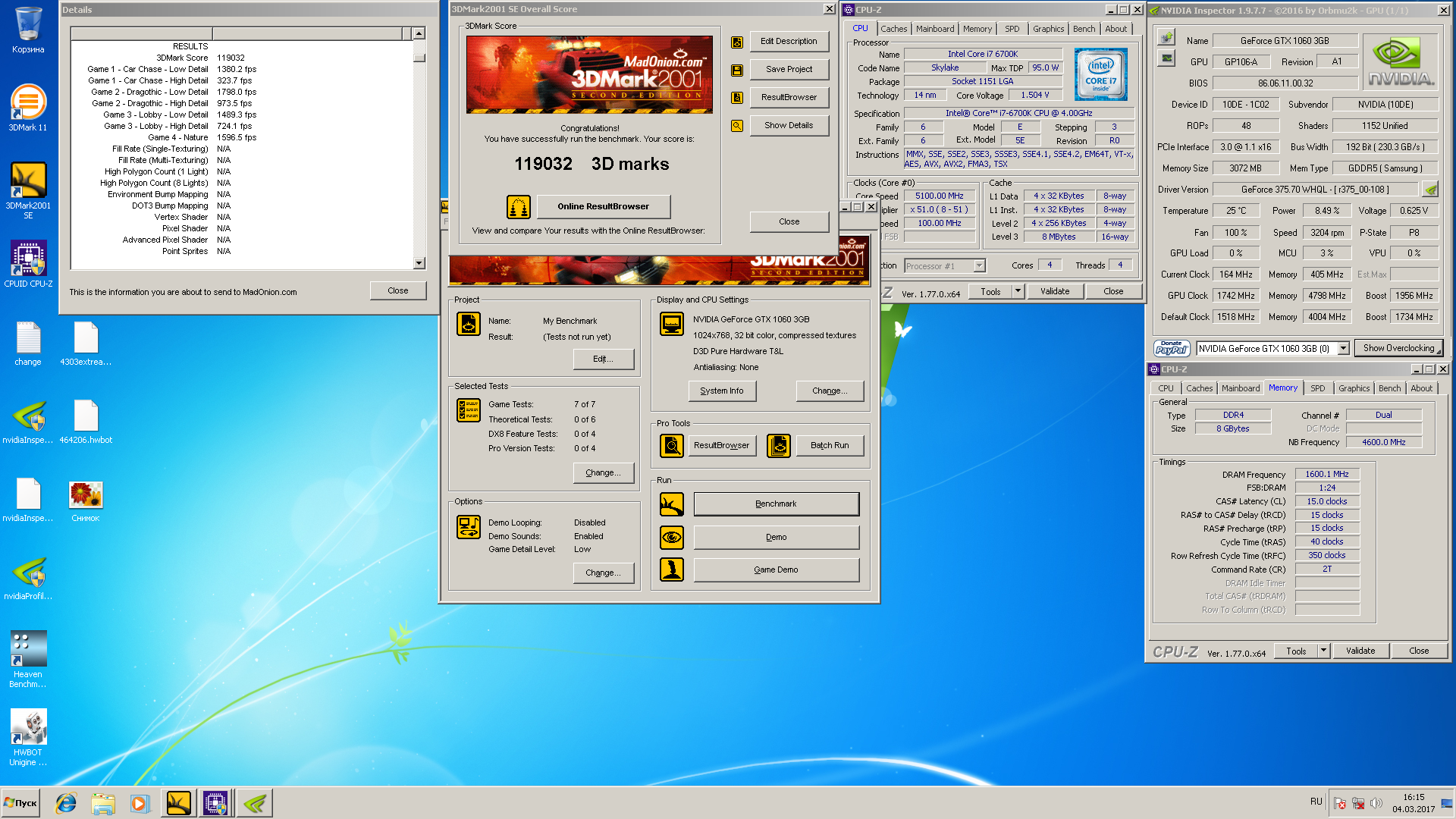This screenshot has width=1456, height=819.
Task: Close the Details results window via Close button
Action: (398, 290)
